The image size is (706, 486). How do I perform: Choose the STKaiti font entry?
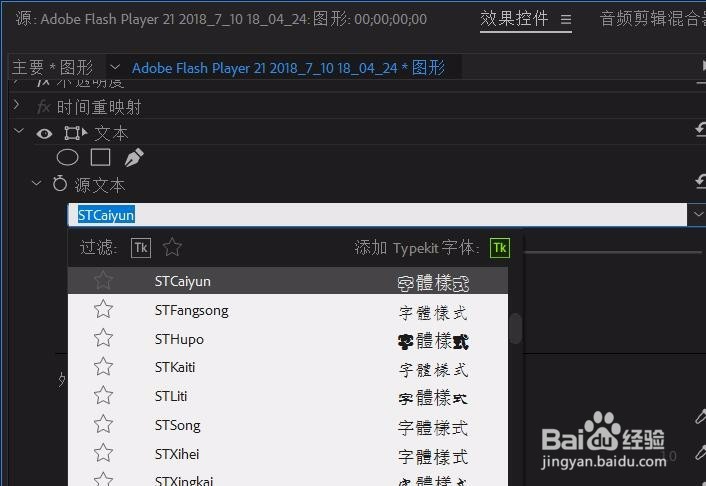tap(288, 368)
